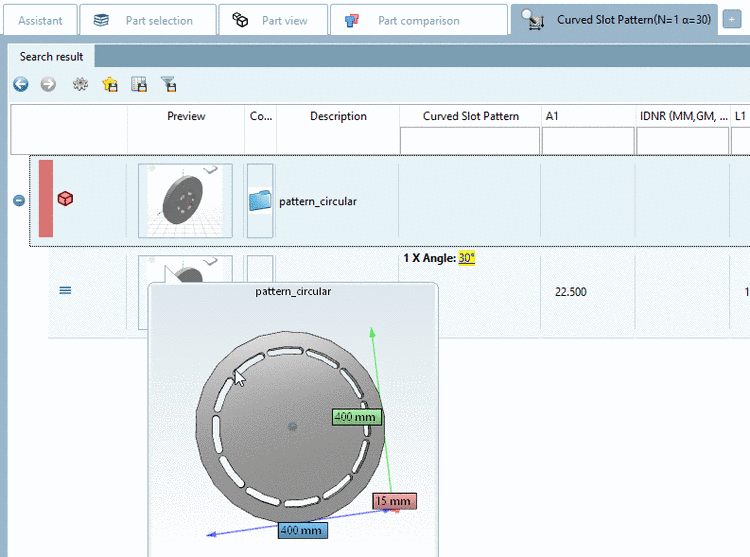Click the IDNR column filter field
Viewport: 750px width, 557px height.
pos(682,141)
